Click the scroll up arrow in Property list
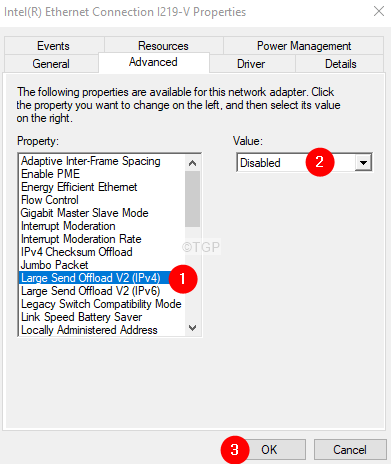 pyautogui.click(x=192, y=163)
